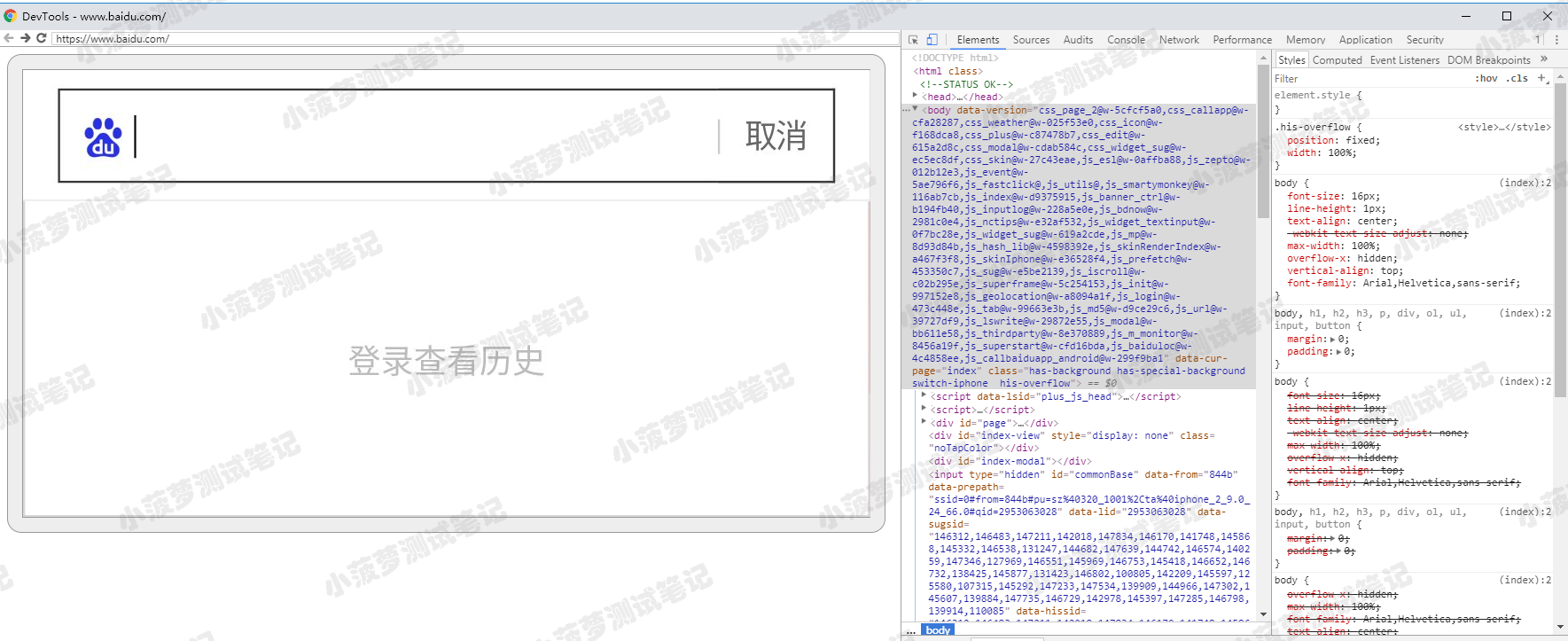Reload the page with the refresh icon

[x=42, y=38]
